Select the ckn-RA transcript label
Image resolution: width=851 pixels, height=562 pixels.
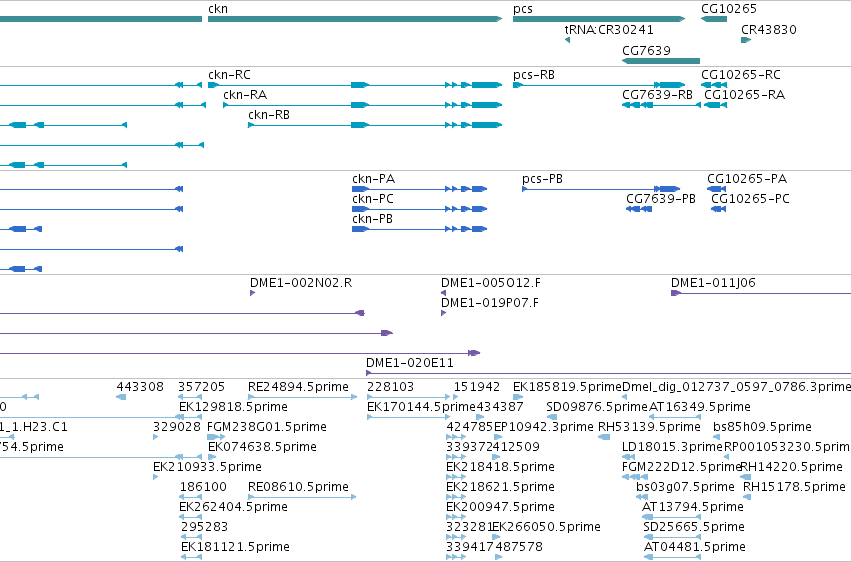[245, 95]
